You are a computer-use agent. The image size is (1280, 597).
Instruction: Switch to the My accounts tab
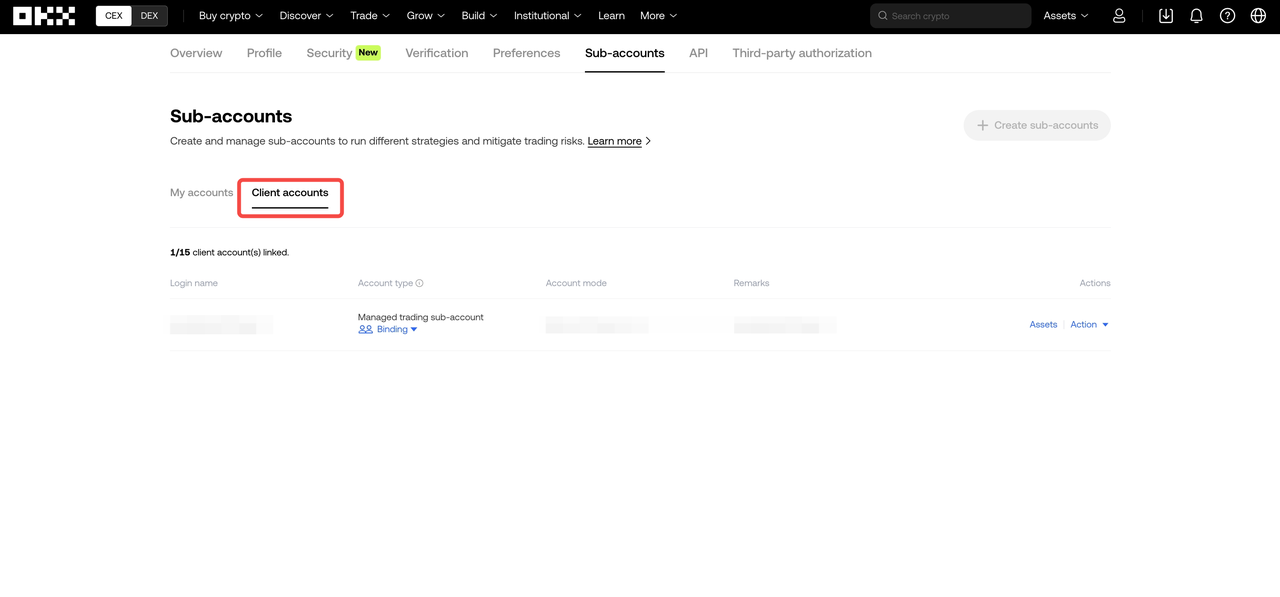tap(201, 192)
